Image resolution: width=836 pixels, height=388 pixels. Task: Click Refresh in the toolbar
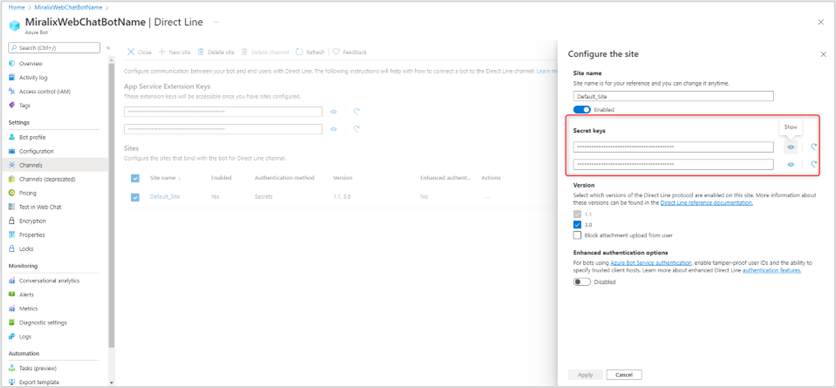tap(310, 52)
